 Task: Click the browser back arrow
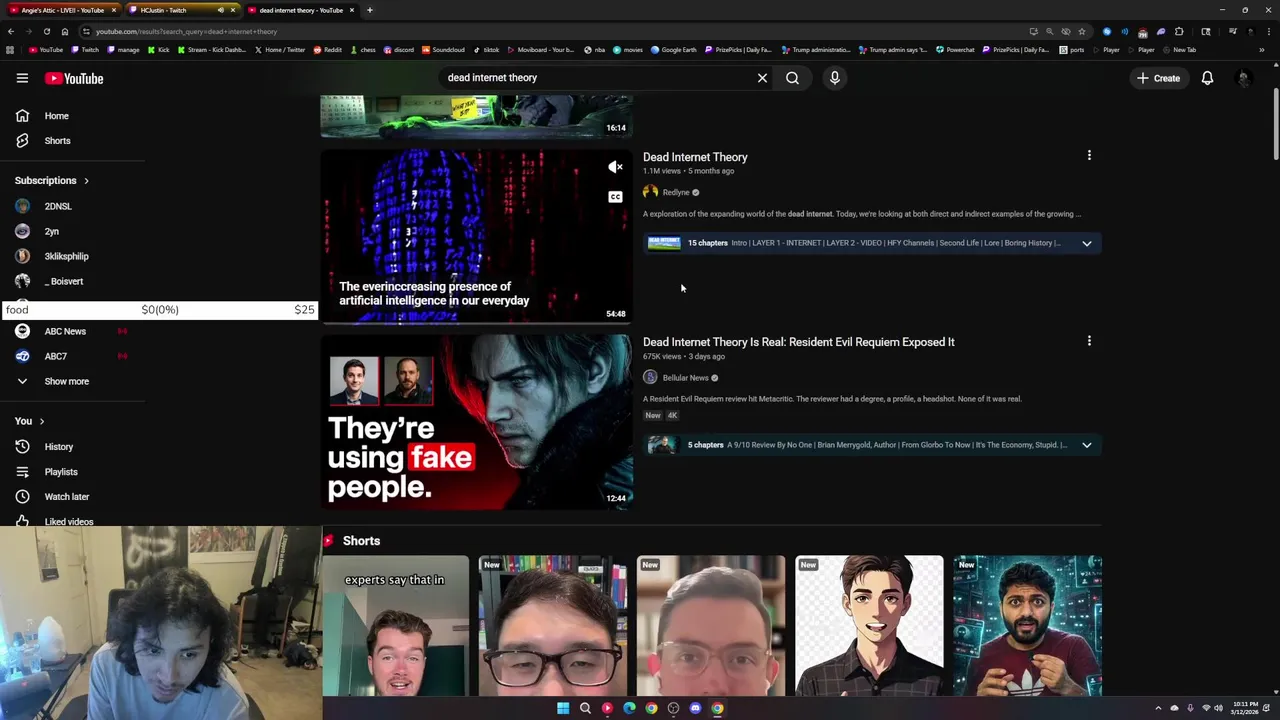11,31
